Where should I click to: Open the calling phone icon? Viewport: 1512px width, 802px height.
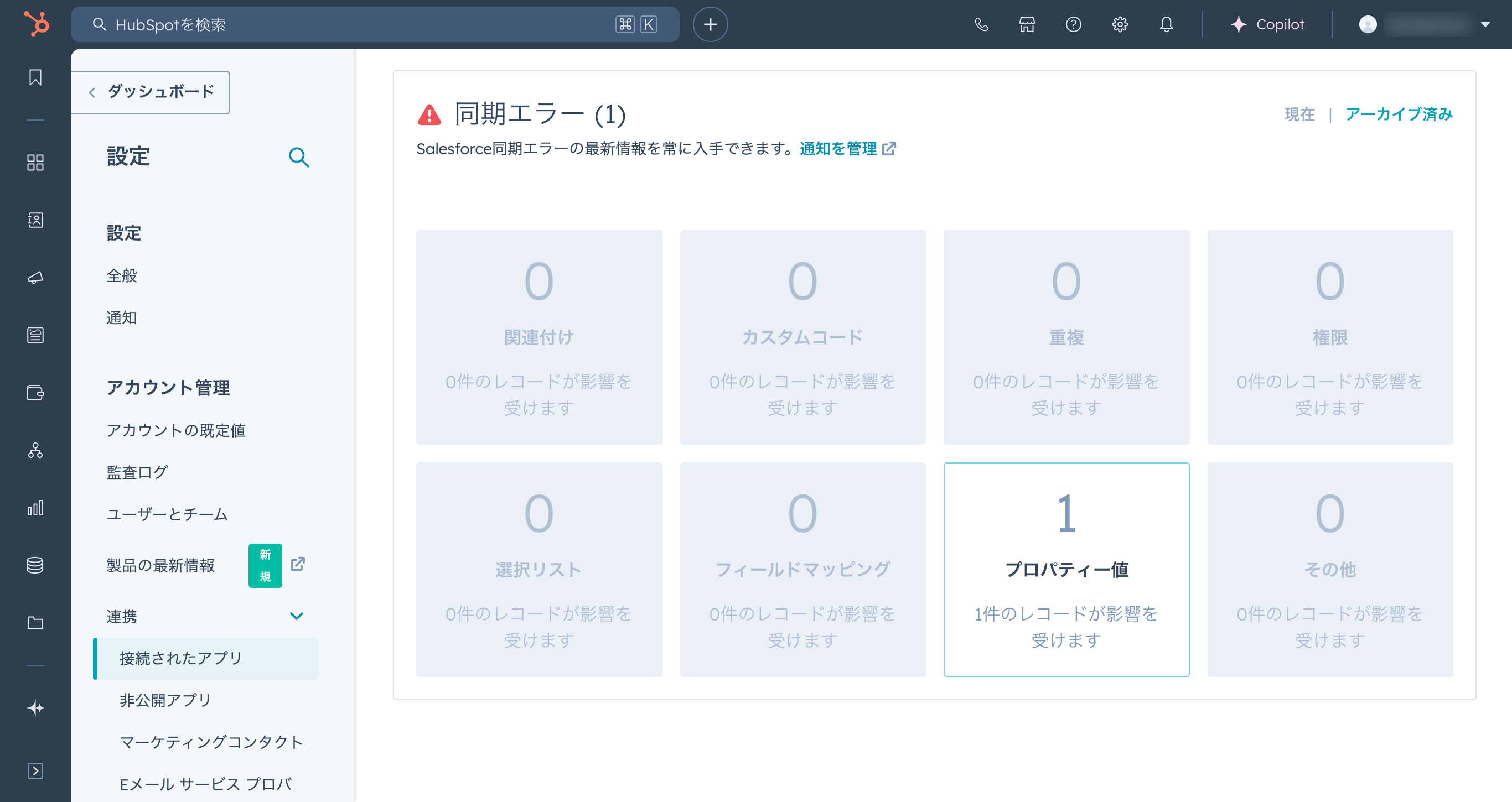point(981,24)
